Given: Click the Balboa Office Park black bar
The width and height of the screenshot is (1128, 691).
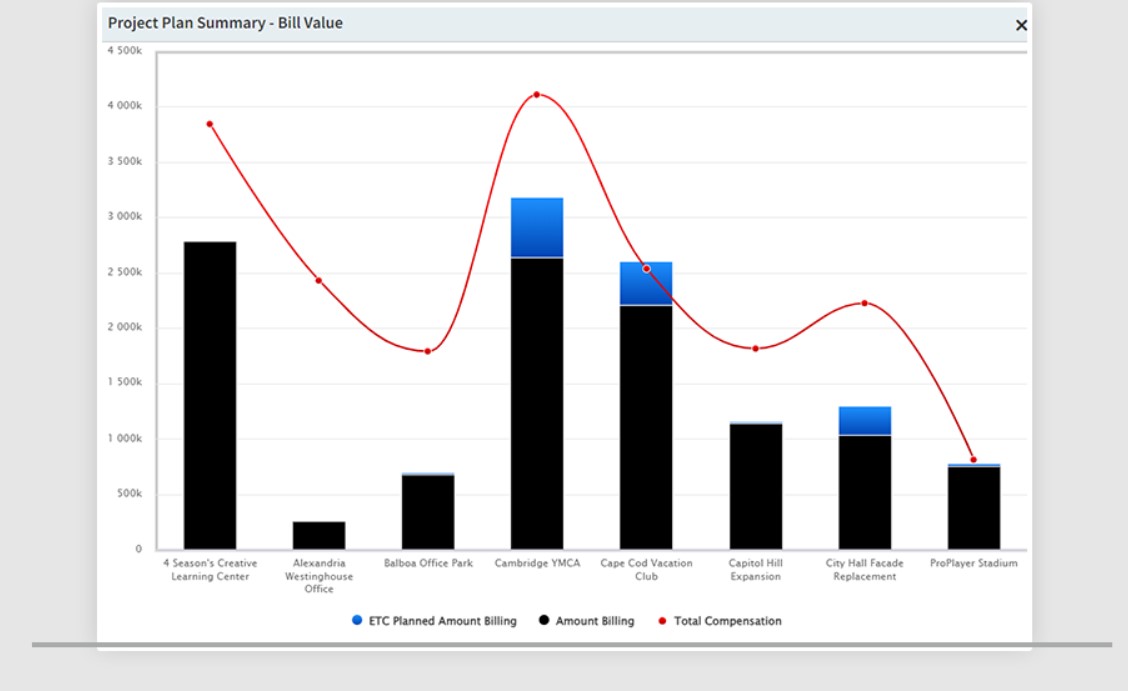Looking at the screenshot, I should point(428,512).
